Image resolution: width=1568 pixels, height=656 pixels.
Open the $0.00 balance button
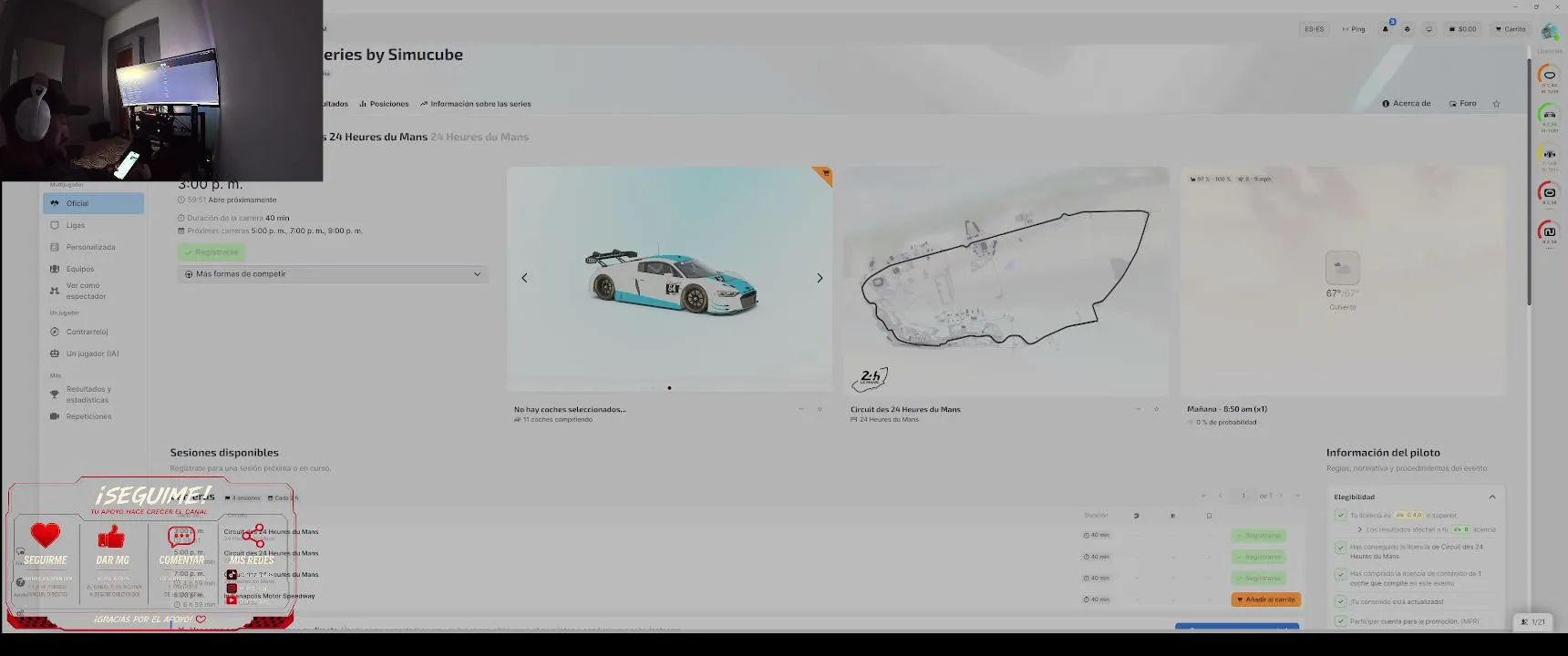pyautogui.click(x=1462, y=29)
